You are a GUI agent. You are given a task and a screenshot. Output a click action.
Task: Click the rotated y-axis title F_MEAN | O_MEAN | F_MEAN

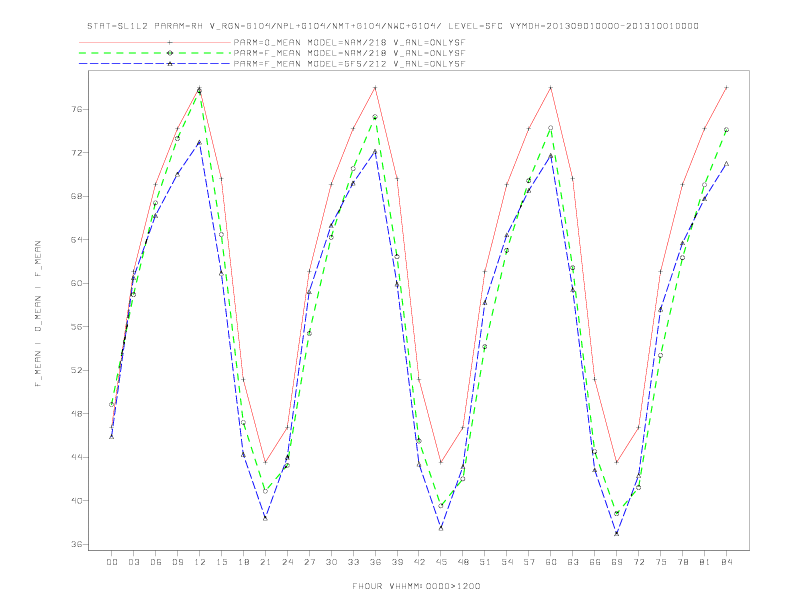click(38, 314)
